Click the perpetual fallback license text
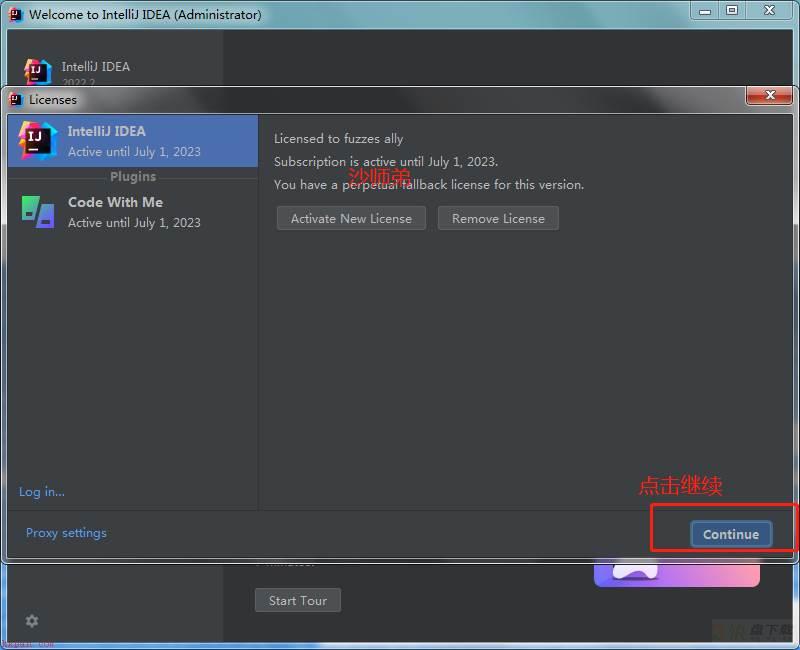Image resolution: width=800 pixels, height=650 pixels. 429,185
